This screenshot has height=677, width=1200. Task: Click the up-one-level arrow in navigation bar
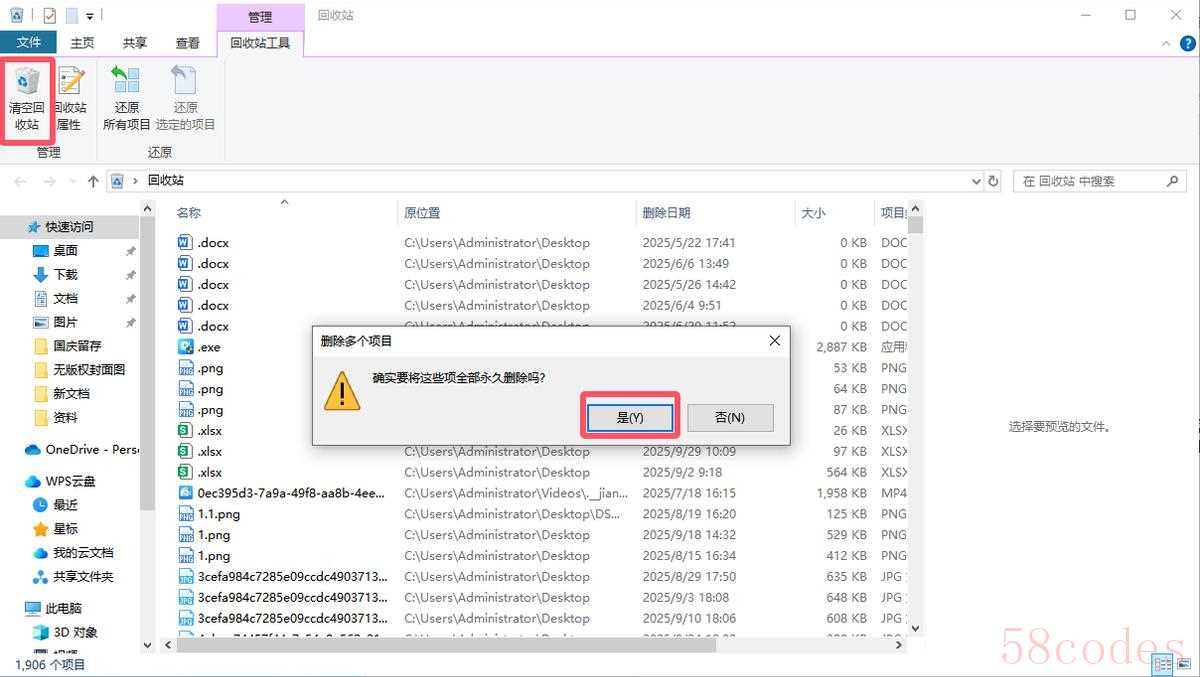pos(93,181)
